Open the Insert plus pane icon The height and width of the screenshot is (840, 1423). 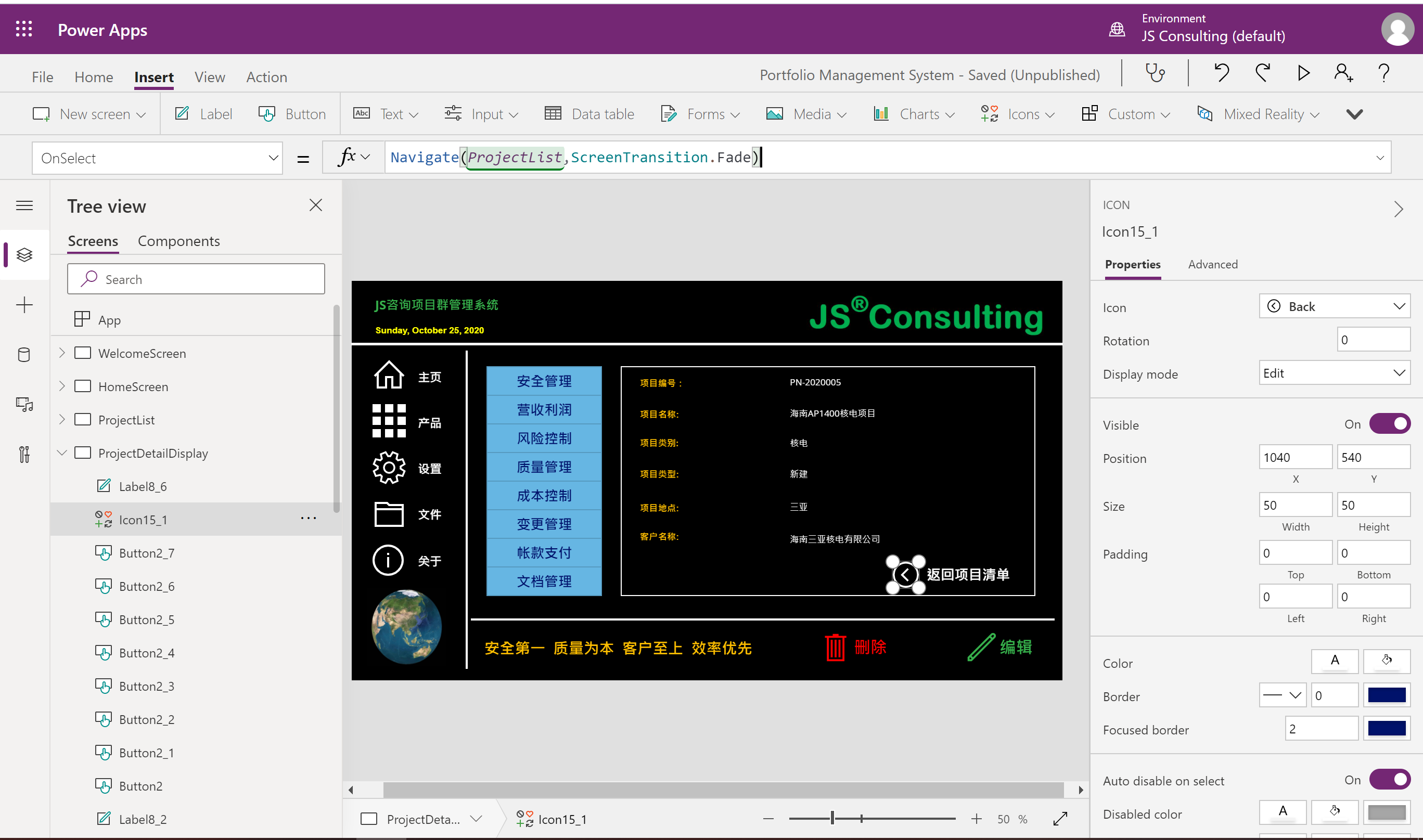pos(24,305)
